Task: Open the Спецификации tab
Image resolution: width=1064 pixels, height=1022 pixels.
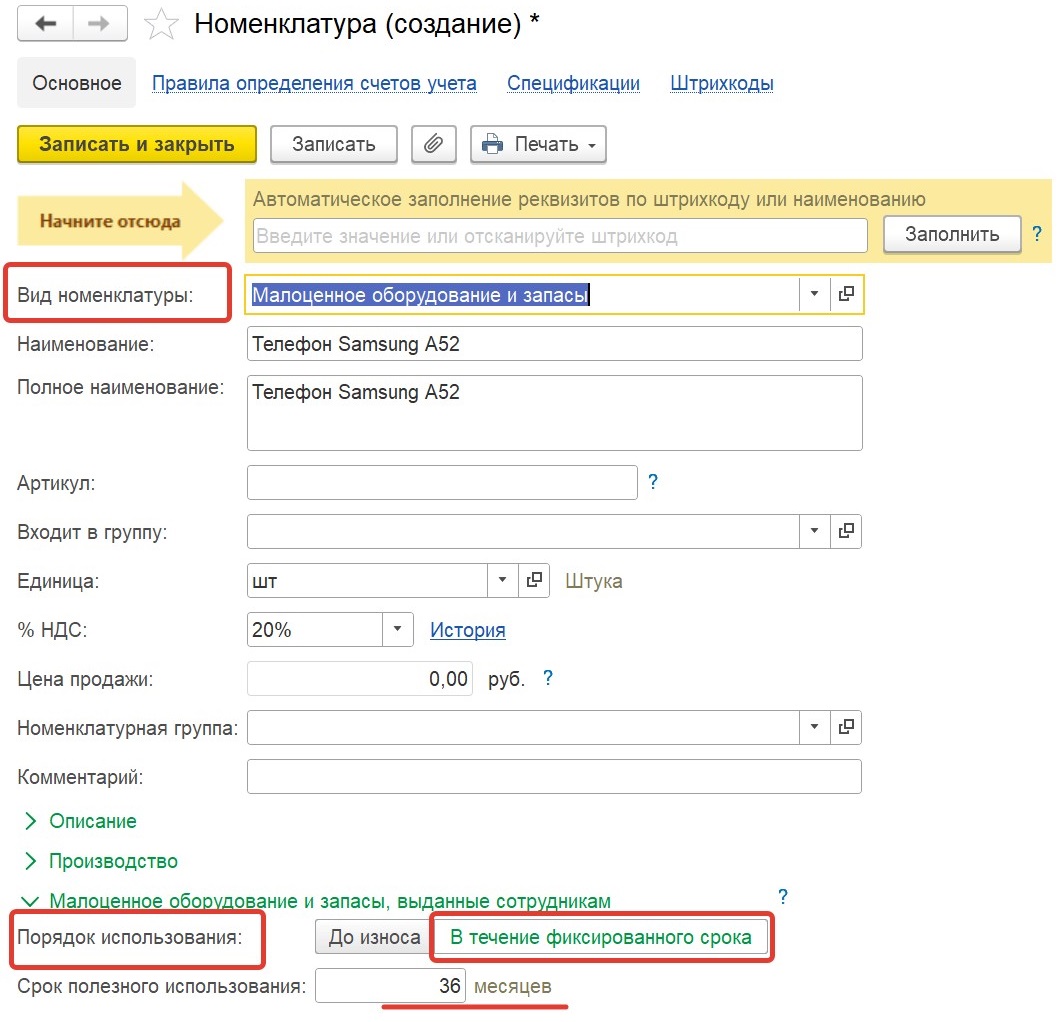Action: coord(573,83)
